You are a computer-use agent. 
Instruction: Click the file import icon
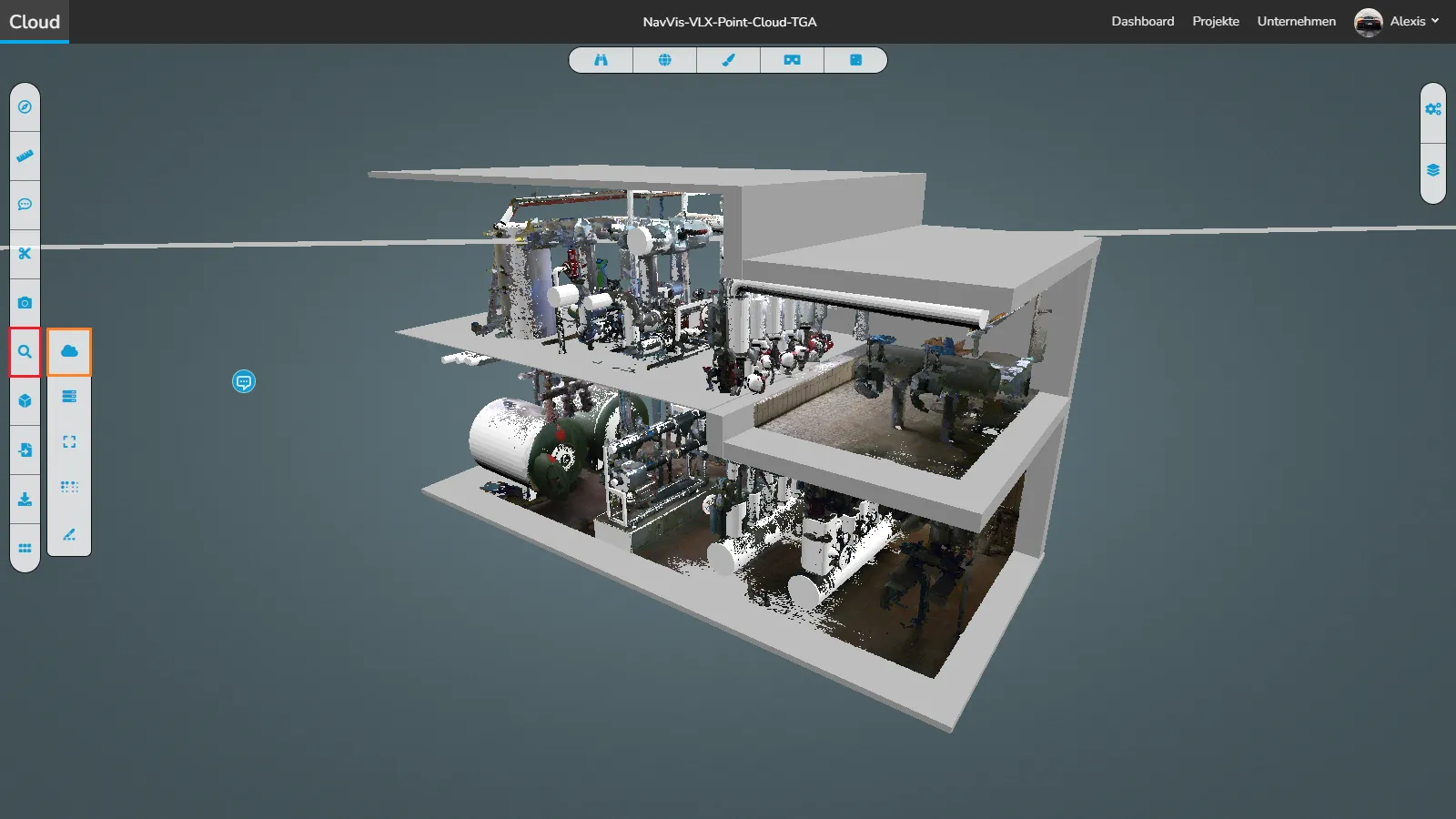click(x=25, y=450)
